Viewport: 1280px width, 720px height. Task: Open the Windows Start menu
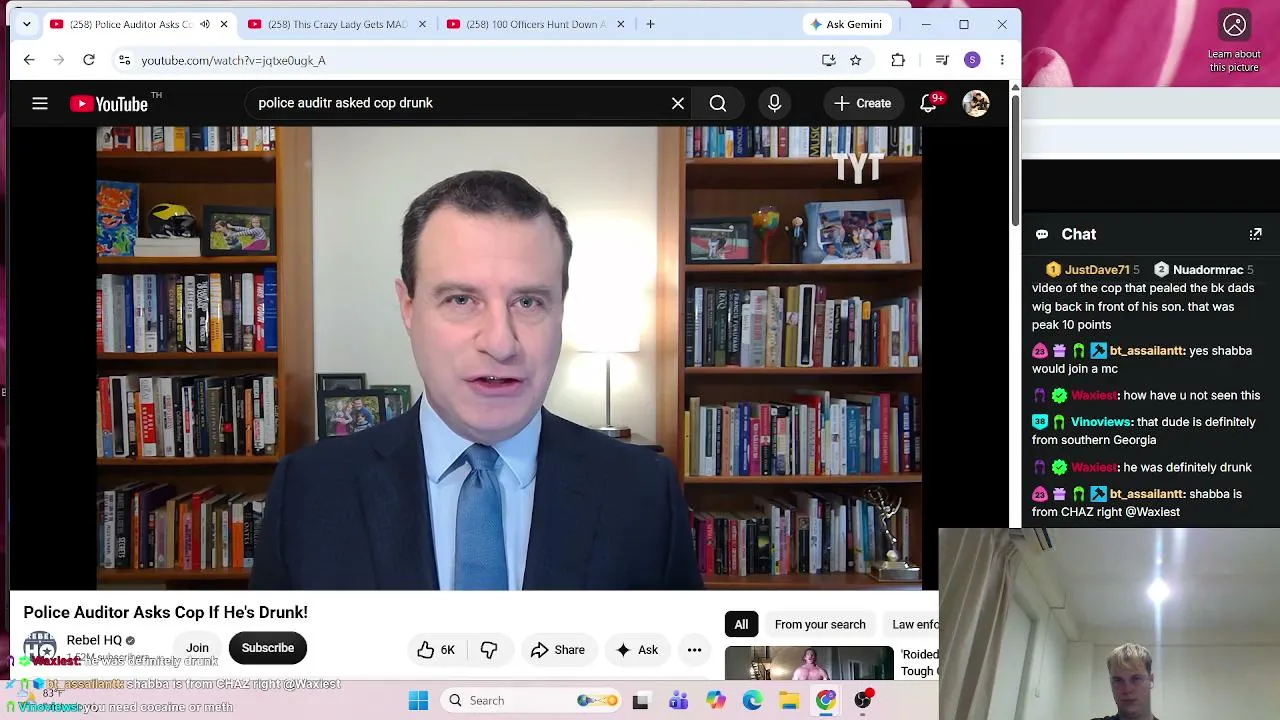418,700
